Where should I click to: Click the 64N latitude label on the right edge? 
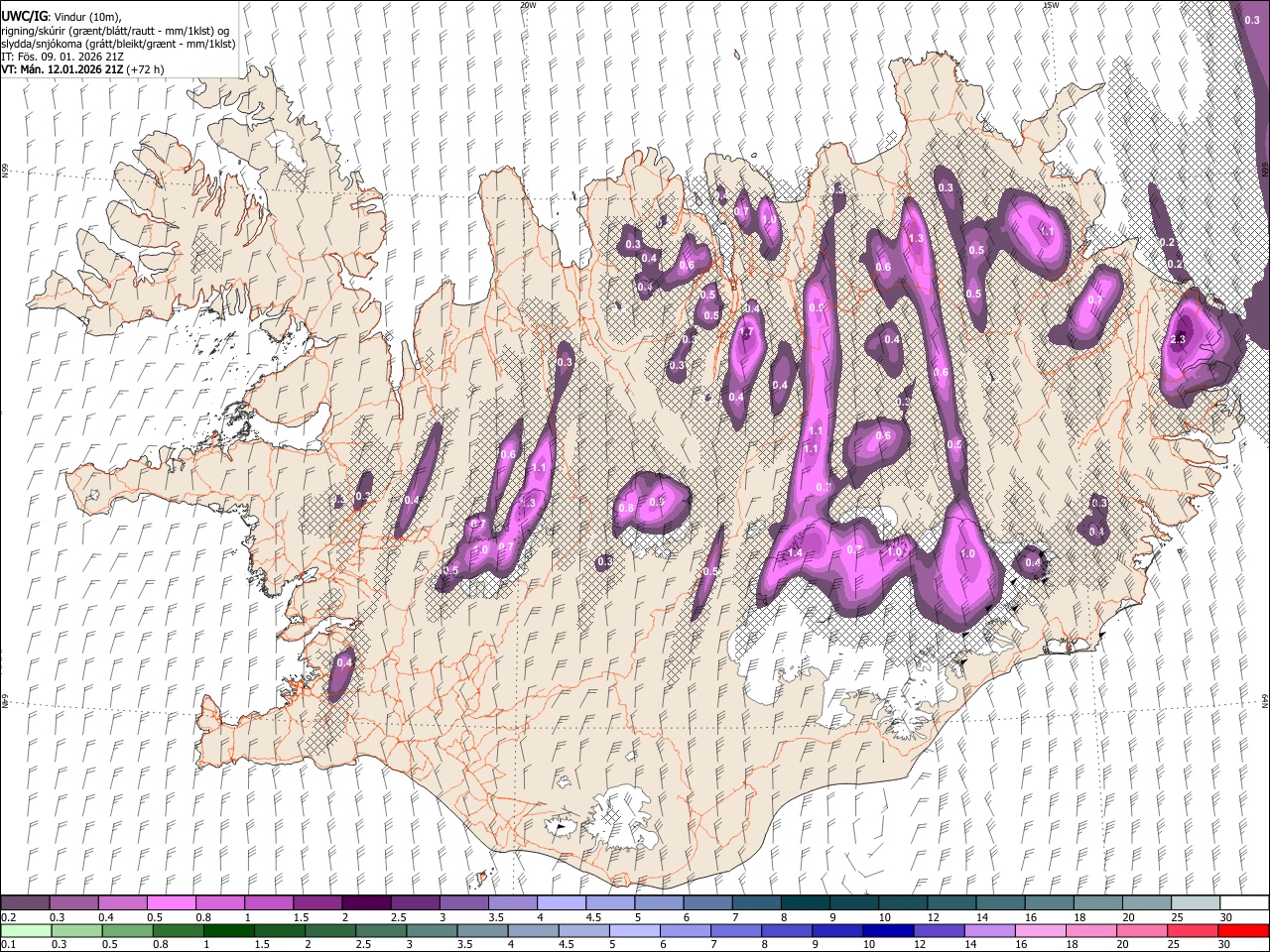pos(1264,700)
